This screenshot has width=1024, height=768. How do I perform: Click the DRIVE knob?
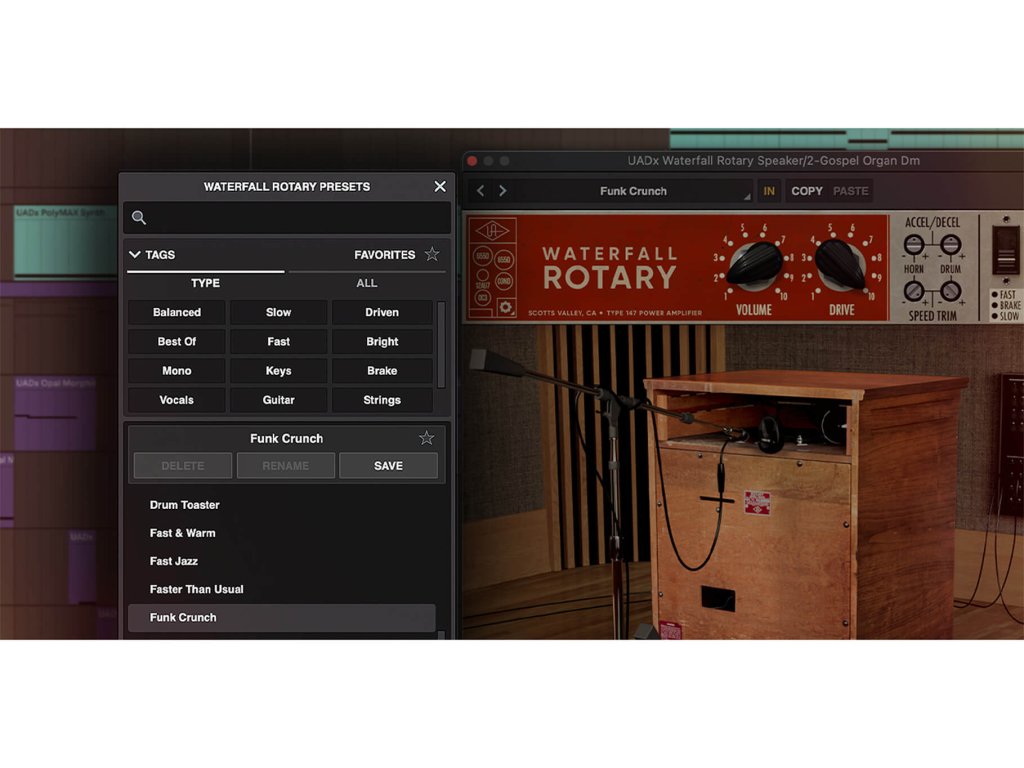point(841,264)
